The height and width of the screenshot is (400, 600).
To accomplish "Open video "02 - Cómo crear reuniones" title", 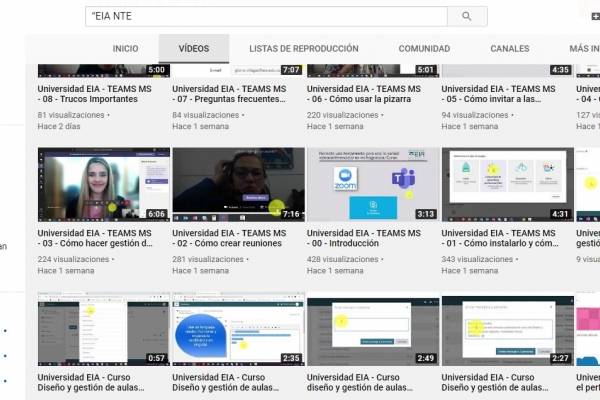I will [x=229, y=238].
